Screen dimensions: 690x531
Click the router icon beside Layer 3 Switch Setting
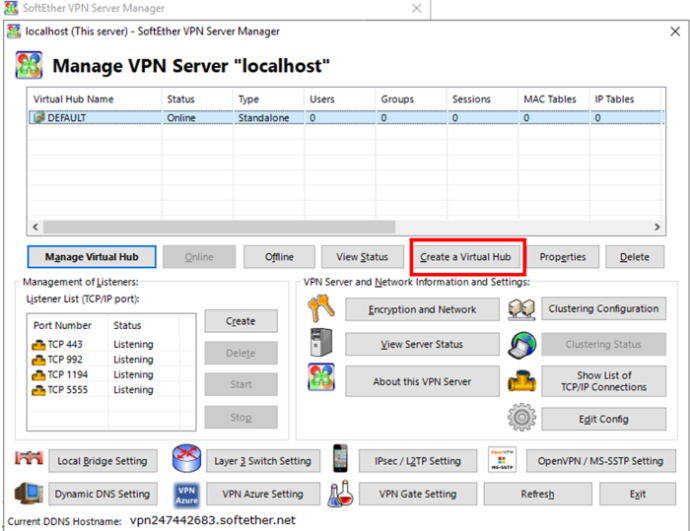187,460
